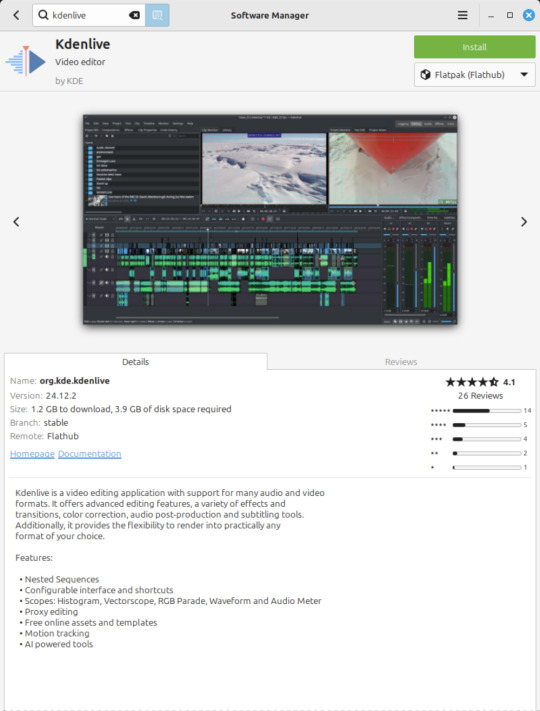Maximize the Software Manager window
540x711 pixels.
tap(510, 15)
